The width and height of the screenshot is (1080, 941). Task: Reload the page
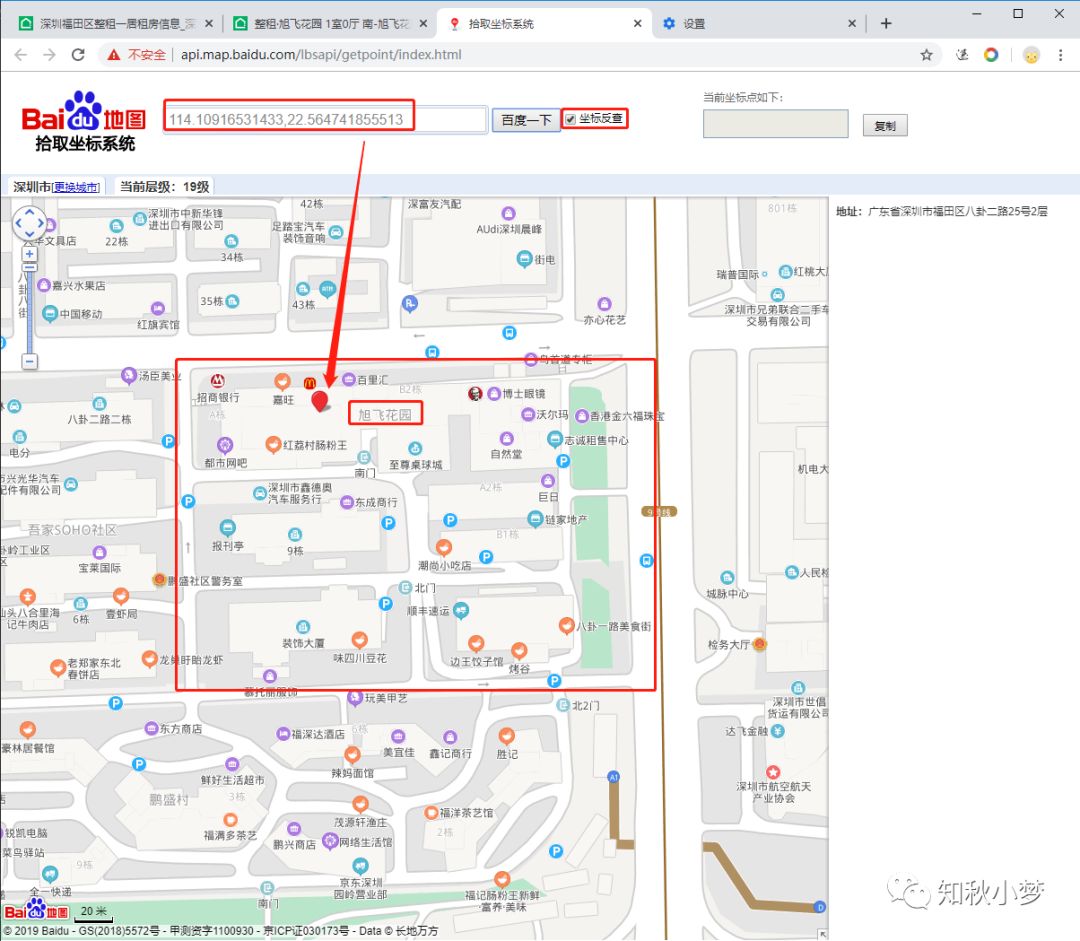coord(78,54)
